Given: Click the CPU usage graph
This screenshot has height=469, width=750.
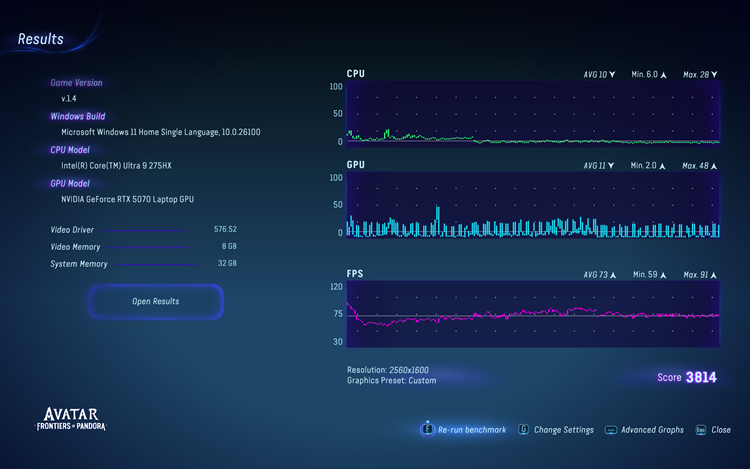Looking at the screenshot, I should (533, 113).
